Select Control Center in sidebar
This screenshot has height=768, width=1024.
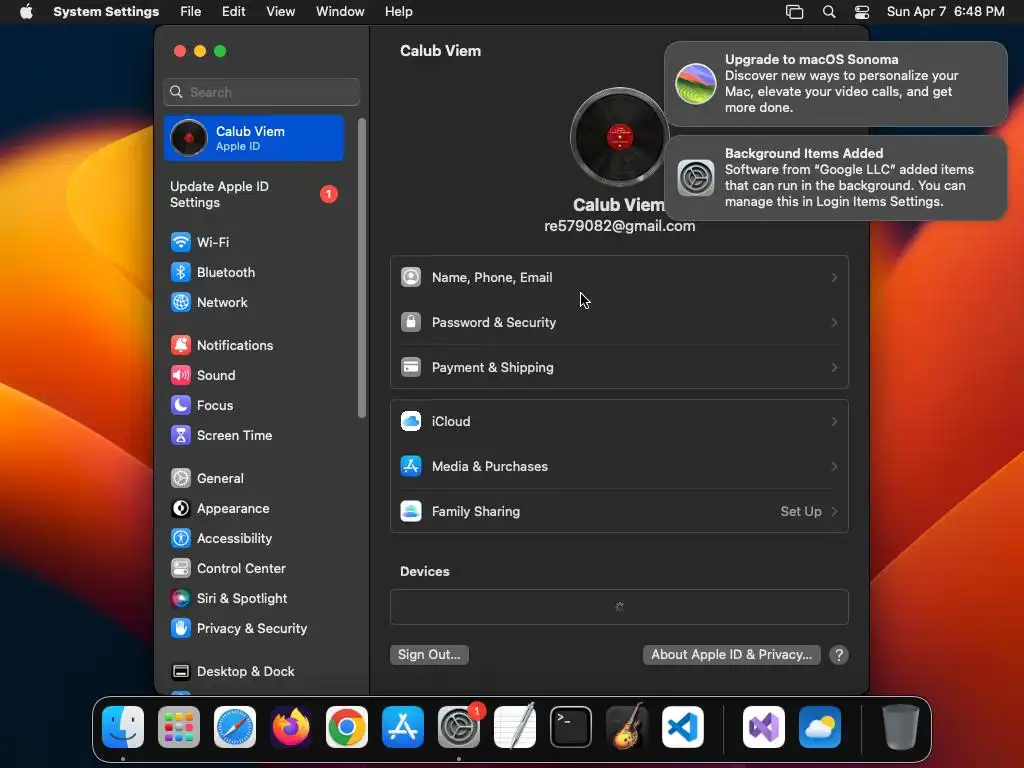coord(228,569)
